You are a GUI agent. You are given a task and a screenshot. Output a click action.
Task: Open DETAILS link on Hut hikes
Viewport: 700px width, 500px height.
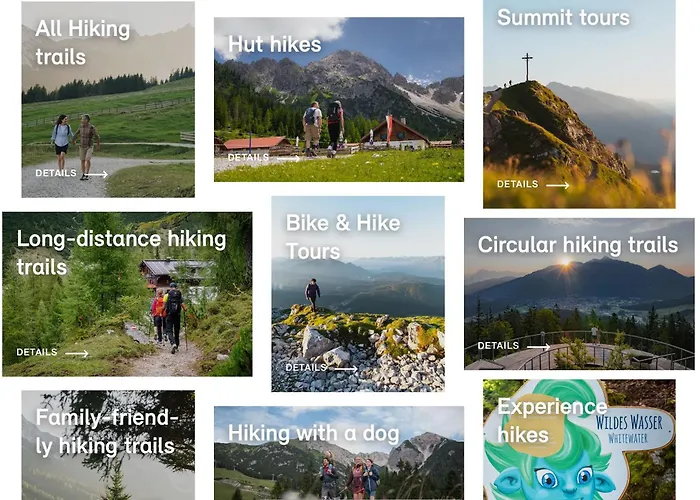[x=248, y=158]
